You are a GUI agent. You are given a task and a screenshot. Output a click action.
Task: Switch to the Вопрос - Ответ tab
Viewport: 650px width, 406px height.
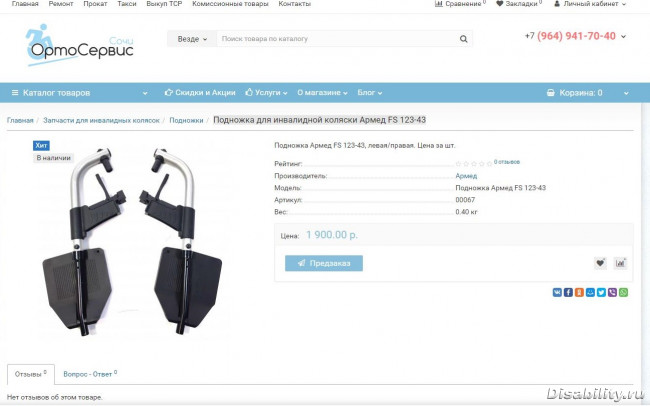[x=90, y=374]
